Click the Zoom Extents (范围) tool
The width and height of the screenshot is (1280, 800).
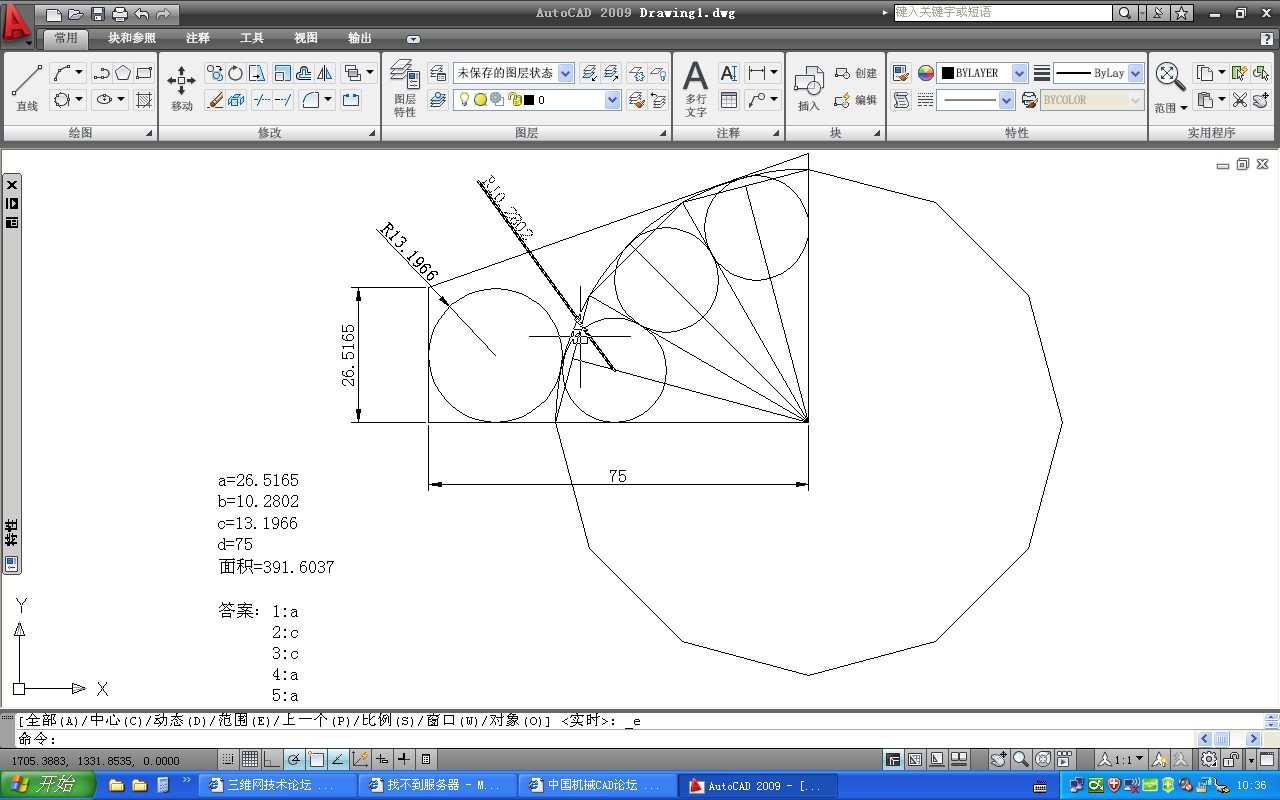pyautogui.click(x=1170, y=88)
